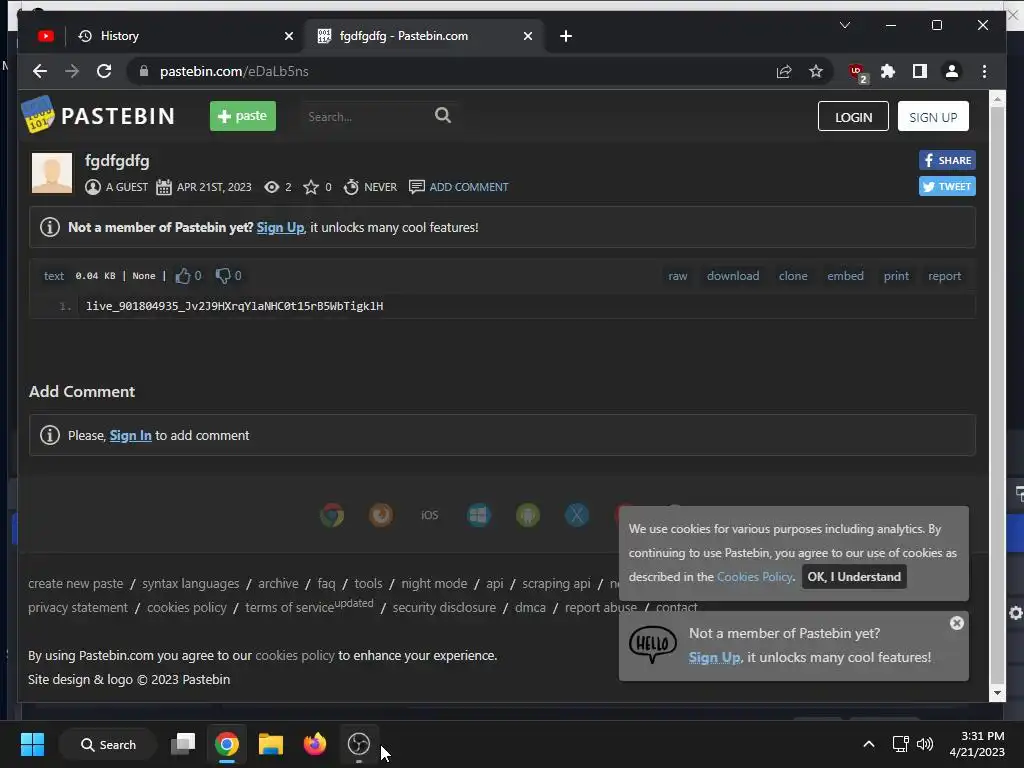Viewport: 1024px width, 768px height.
Task: Like the paste with thumbs up
Action: point(183,276)
